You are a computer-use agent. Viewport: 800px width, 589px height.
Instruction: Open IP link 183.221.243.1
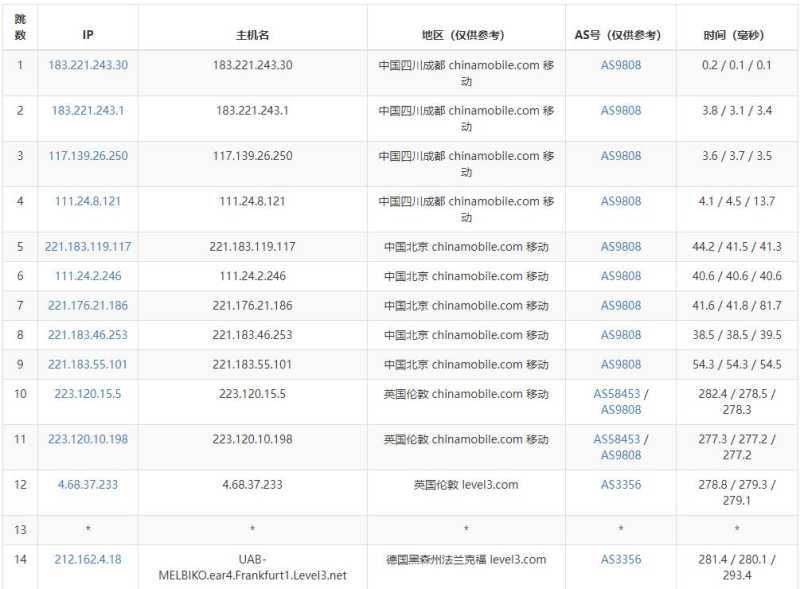(88, 111)
